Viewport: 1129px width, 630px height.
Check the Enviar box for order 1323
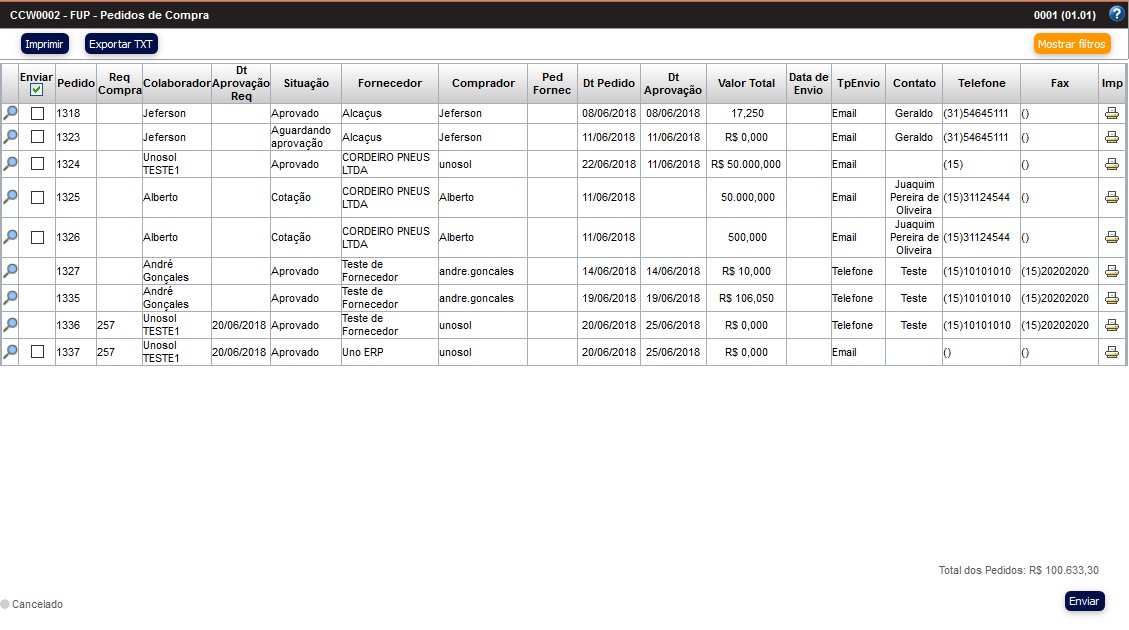37,137
